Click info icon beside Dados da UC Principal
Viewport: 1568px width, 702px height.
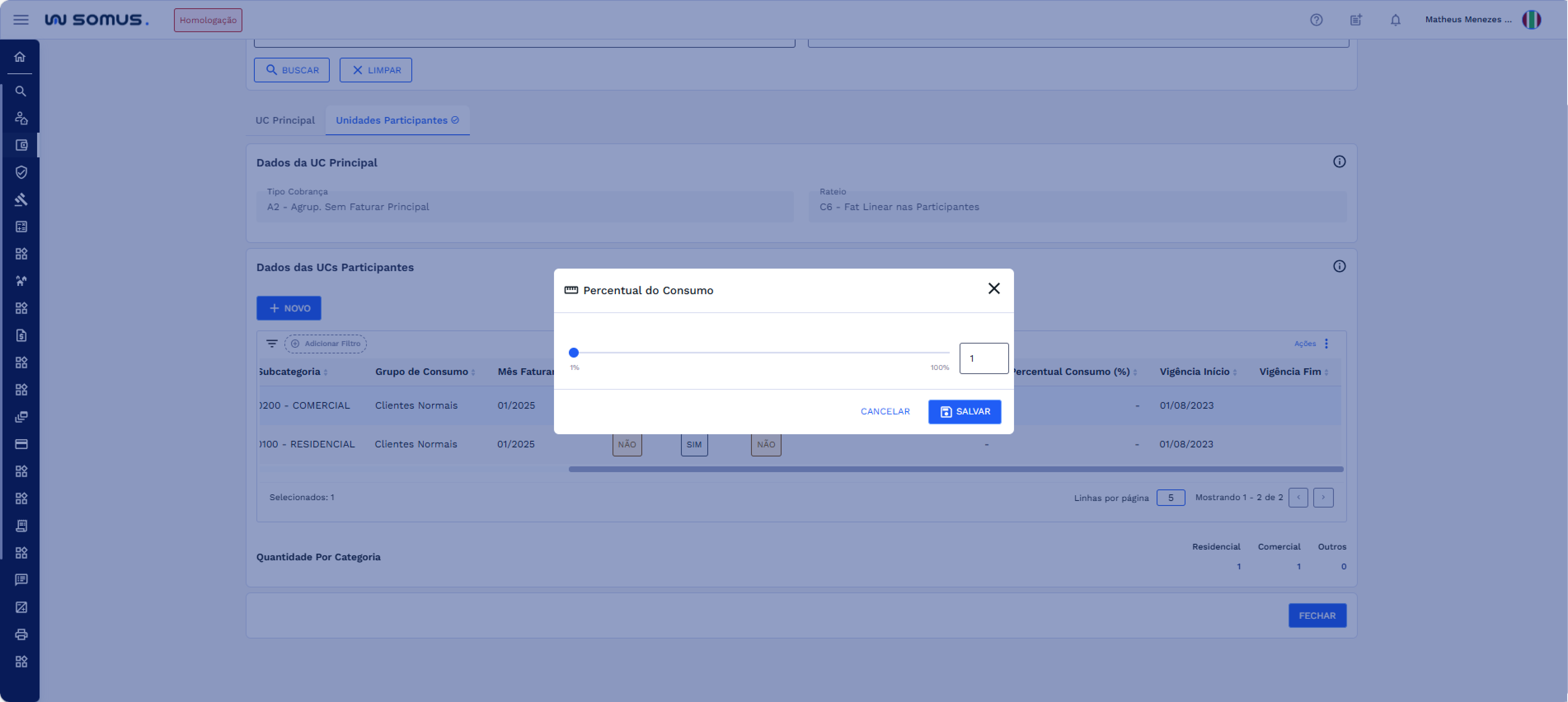tap(1339, 162)
